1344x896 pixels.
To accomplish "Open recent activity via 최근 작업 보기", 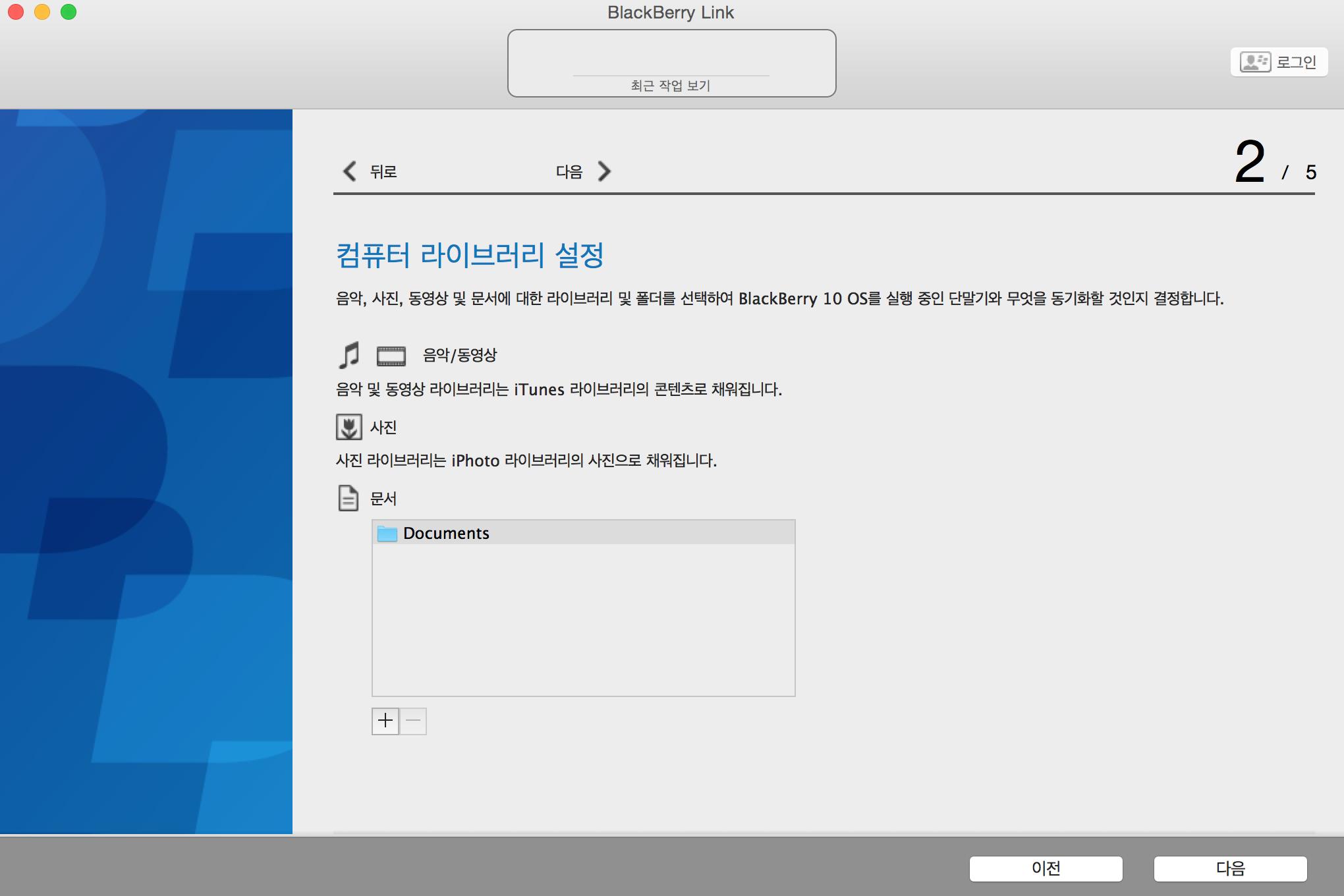I will tap(671, 86).
